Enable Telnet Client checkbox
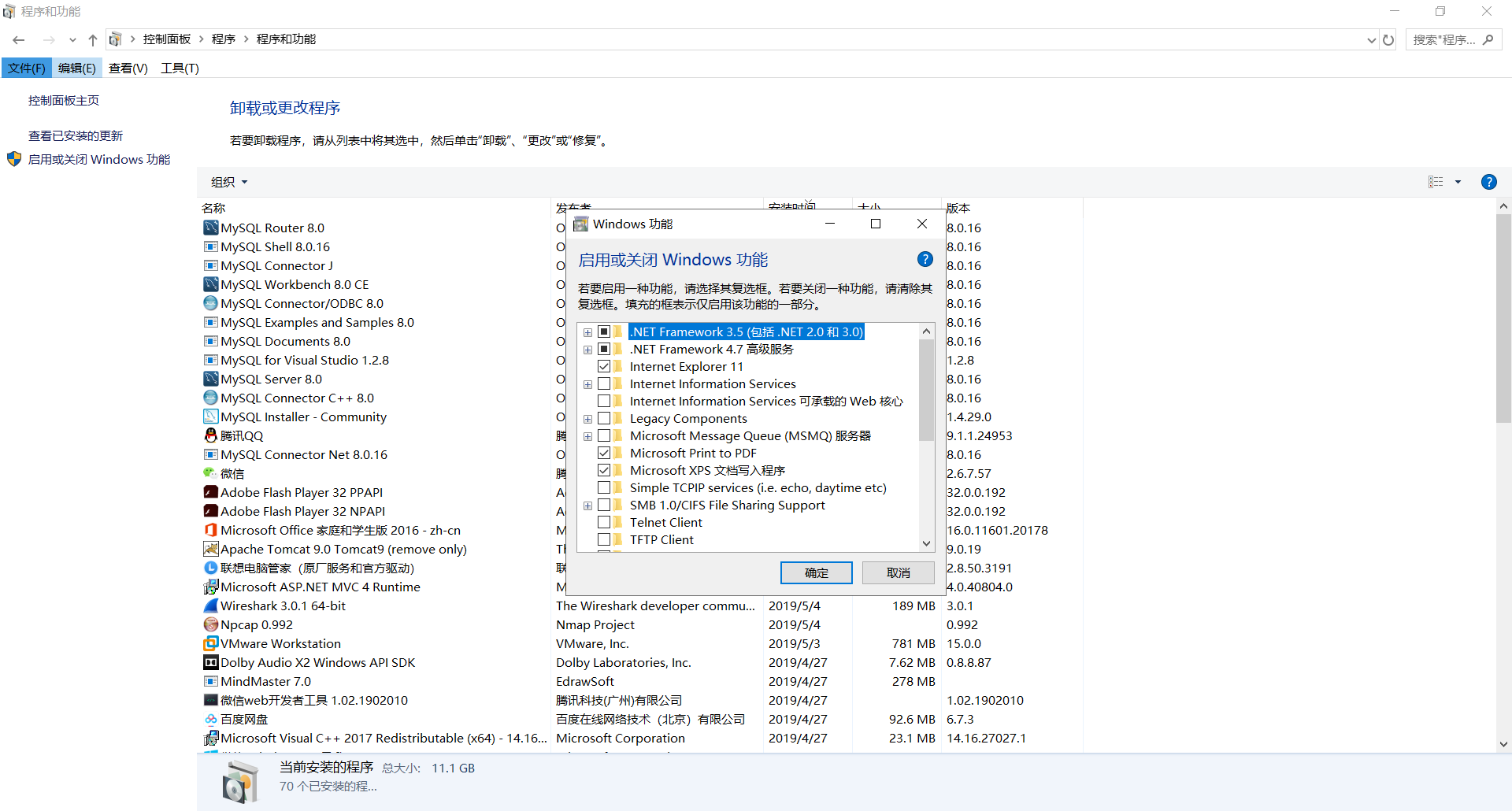1512x811 pixels. click(x=604, y=522)
